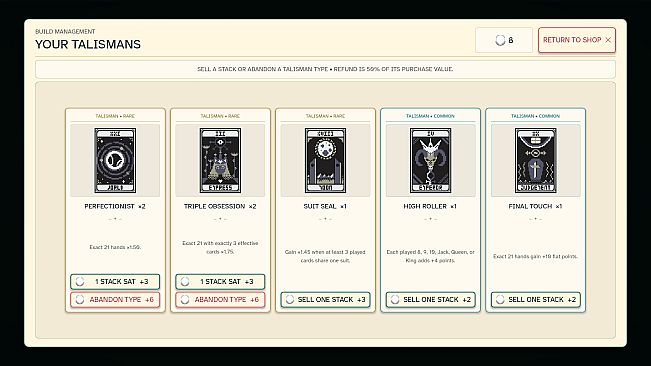Click 'Talisman • Rare' label above Perfectionist
The image size is (651, 366).
point(115,116)
